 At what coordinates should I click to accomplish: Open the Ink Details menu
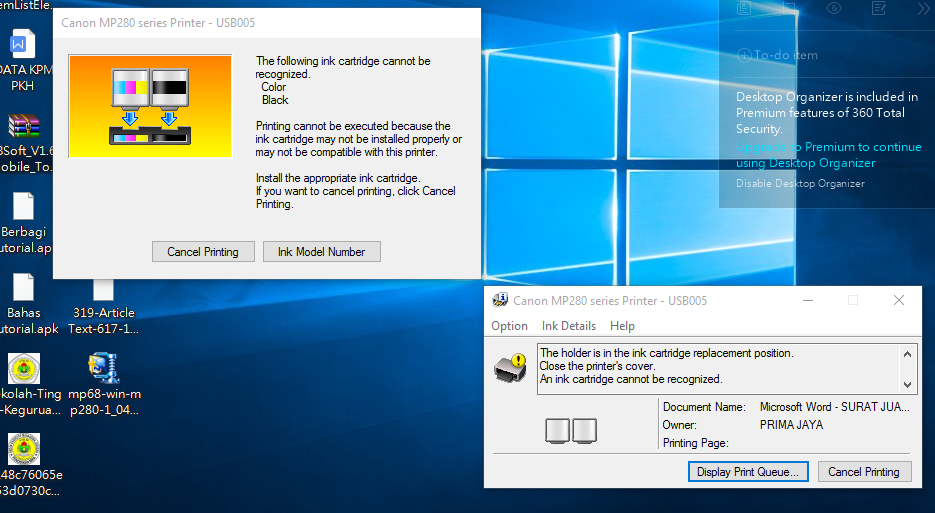click(x=569, y=326)
